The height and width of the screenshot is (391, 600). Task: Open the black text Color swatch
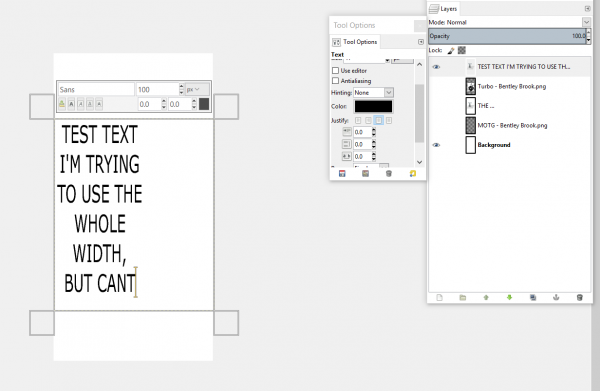point(373,106)
